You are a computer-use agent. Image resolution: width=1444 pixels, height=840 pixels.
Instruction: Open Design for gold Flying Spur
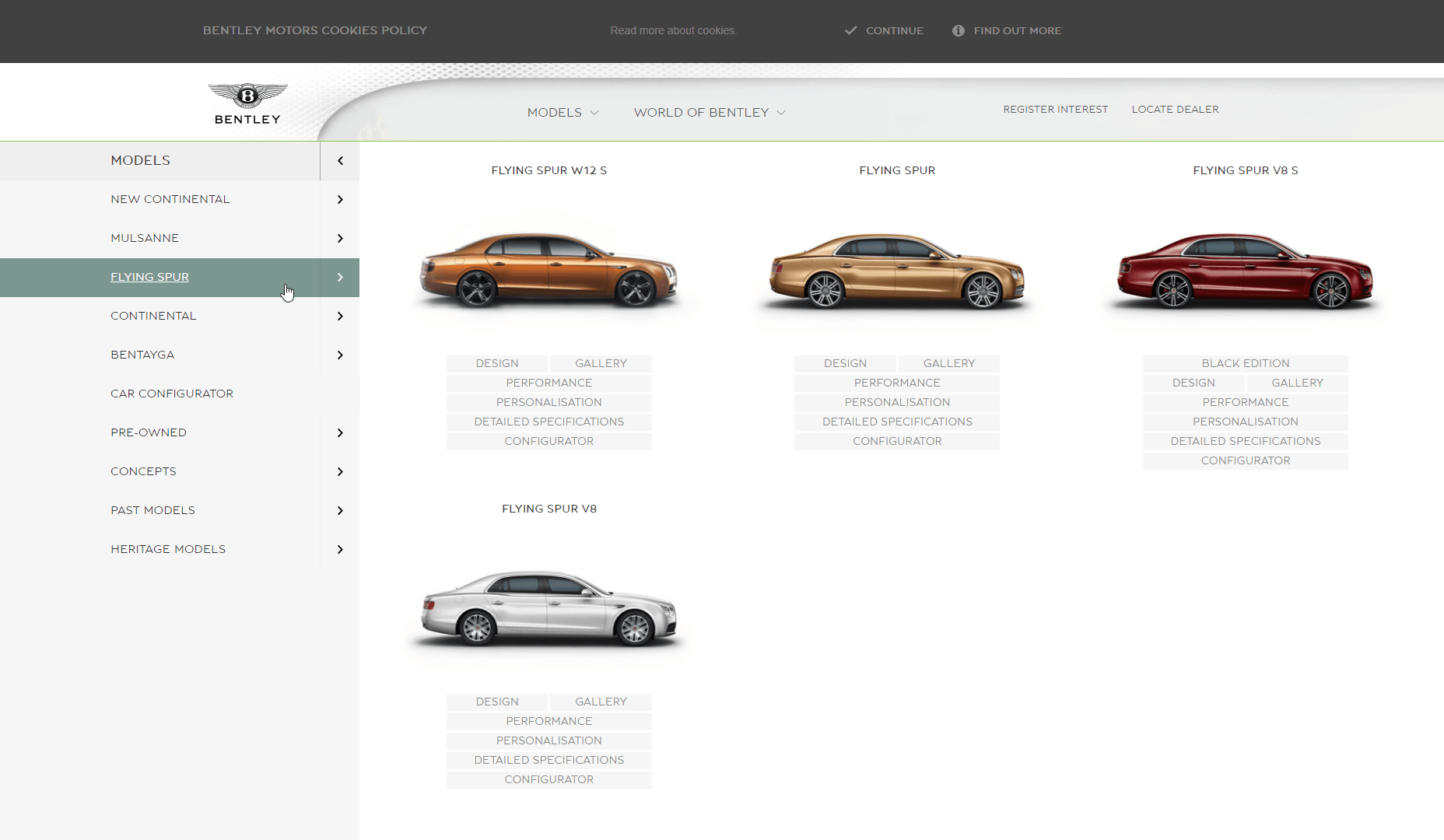(x=845, y=363)
